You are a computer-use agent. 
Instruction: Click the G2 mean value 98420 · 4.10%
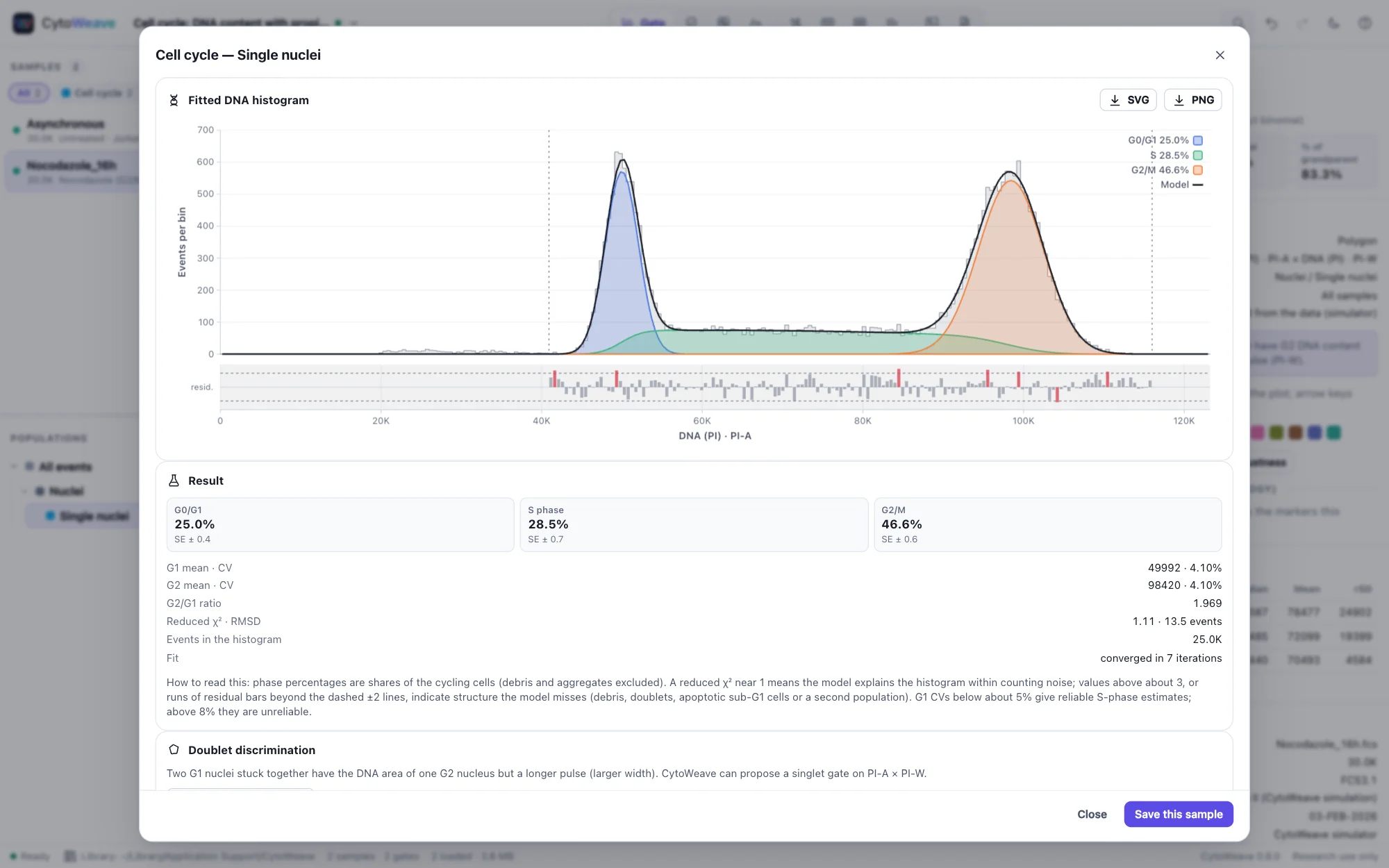tap(1184, 585)
